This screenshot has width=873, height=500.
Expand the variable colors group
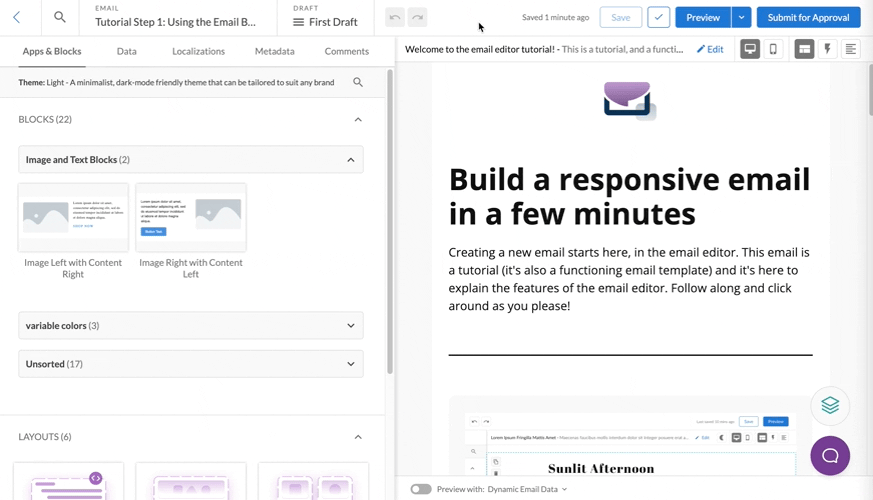point(191,326)
